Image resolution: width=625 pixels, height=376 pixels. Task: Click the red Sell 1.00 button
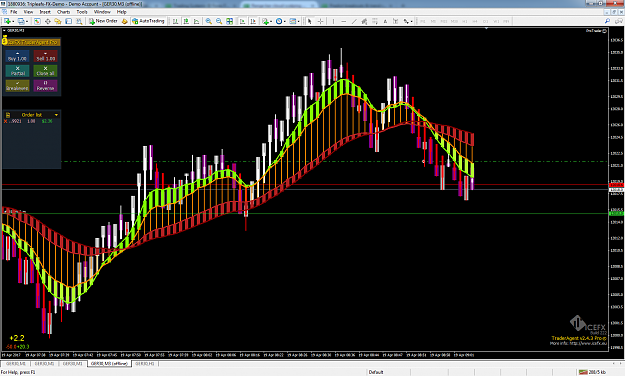pyautogui.click(x=45, y=56)
